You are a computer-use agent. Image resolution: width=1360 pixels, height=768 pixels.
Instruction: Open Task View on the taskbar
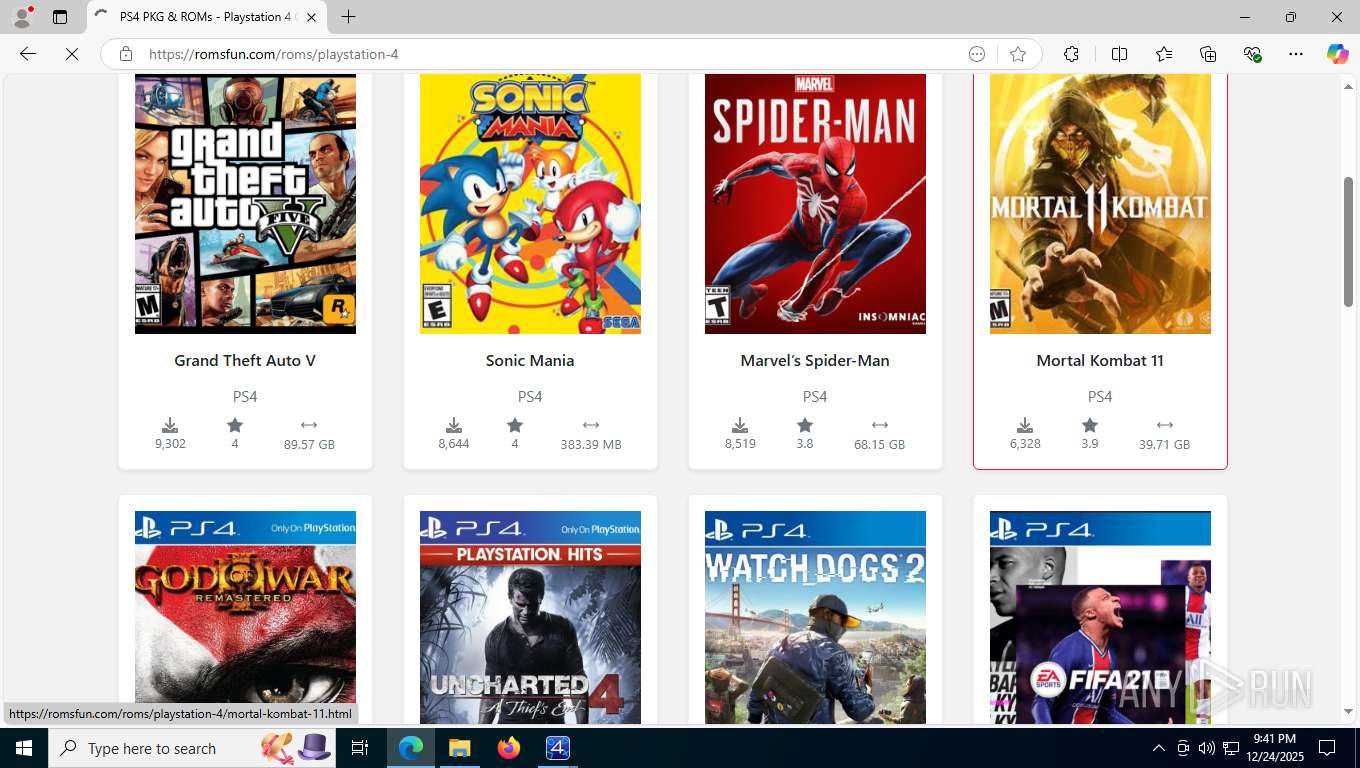(360, 748)
